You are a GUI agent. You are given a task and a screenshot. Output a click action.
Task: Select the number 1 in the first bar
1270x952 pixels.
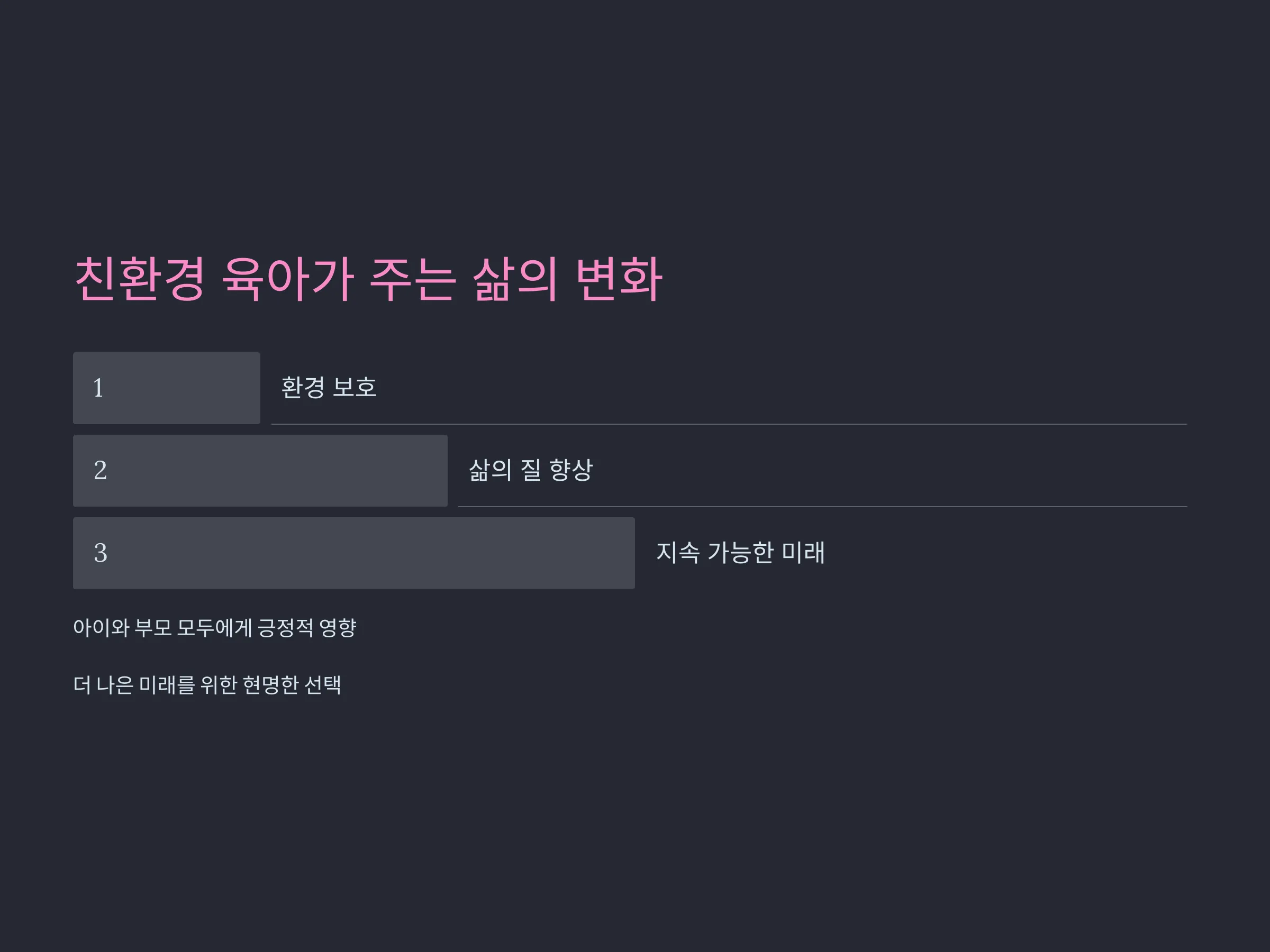click(98, 388)
